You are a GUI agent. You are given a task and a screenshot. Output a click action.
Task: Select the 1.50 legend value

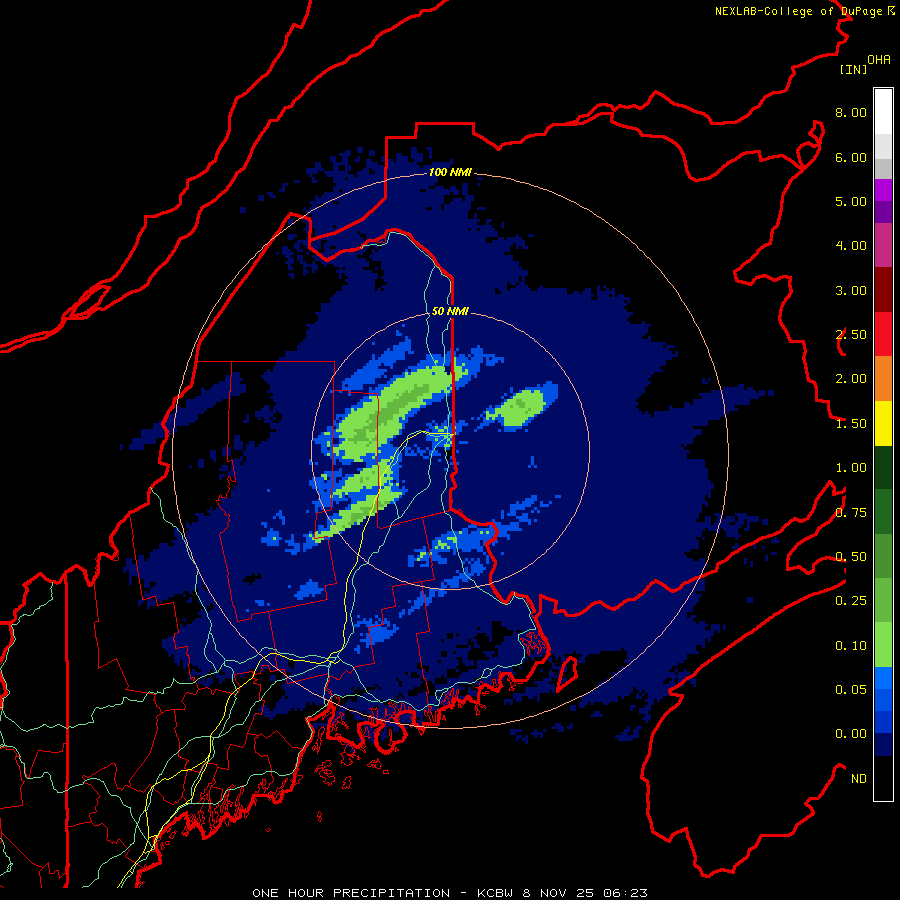click(851, 424)
